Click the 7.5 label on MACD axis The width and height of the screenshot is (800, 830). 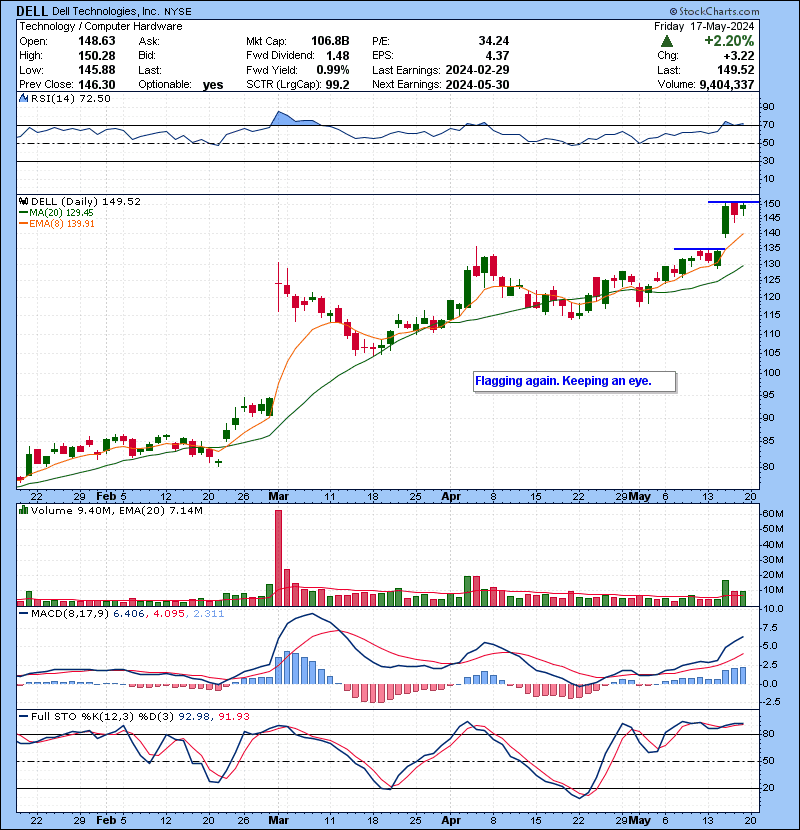pos(770,628)
